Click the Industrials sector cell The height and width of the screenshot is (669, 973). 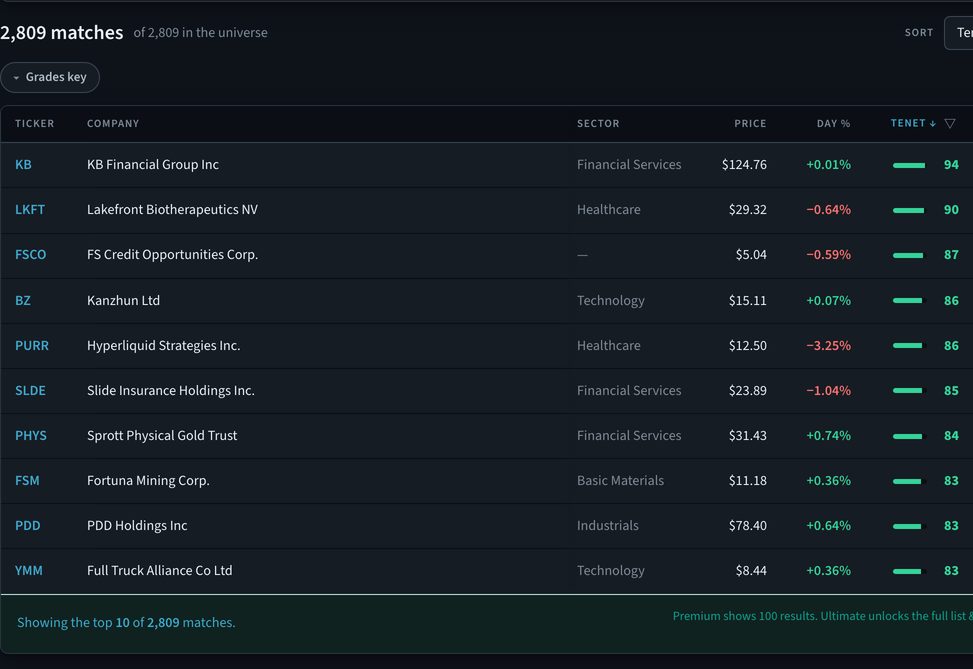608,526
